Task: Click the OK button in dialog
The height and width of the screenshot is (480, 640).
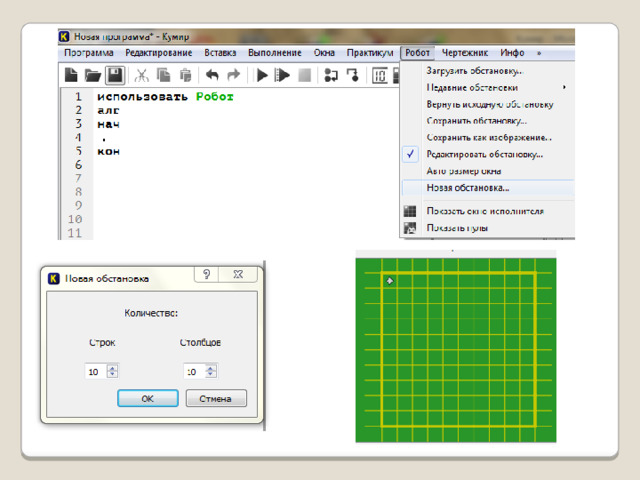Action: [148, 398]
